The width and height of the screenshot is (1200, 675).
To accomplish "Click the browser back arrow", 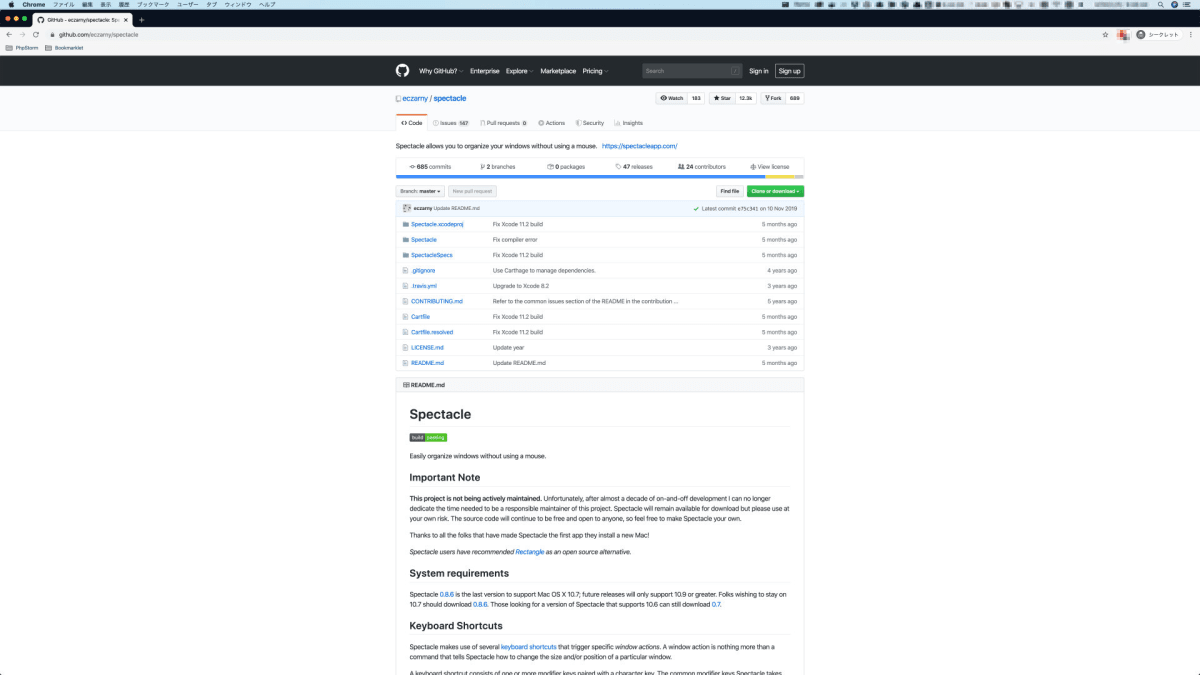I will click(x=9, y=34).
